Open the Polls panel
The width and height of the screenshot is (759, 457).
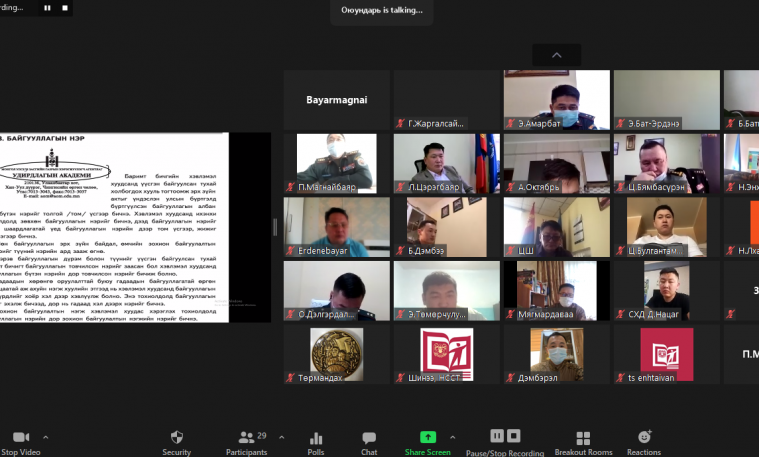pyautogui.click(x=316, y=438)
